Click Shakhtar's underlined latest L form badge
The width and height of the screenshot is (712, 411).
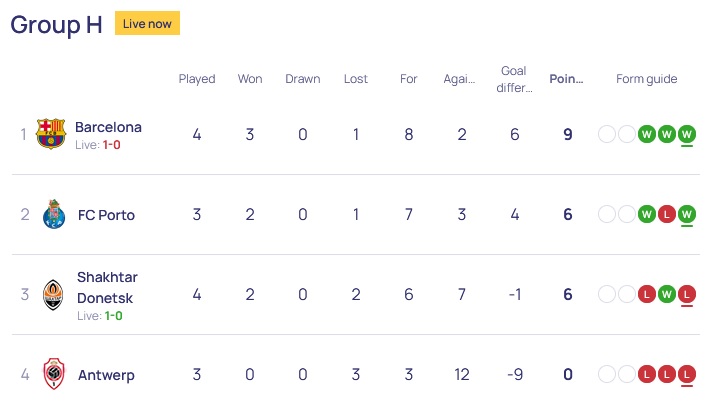(687, 294)
